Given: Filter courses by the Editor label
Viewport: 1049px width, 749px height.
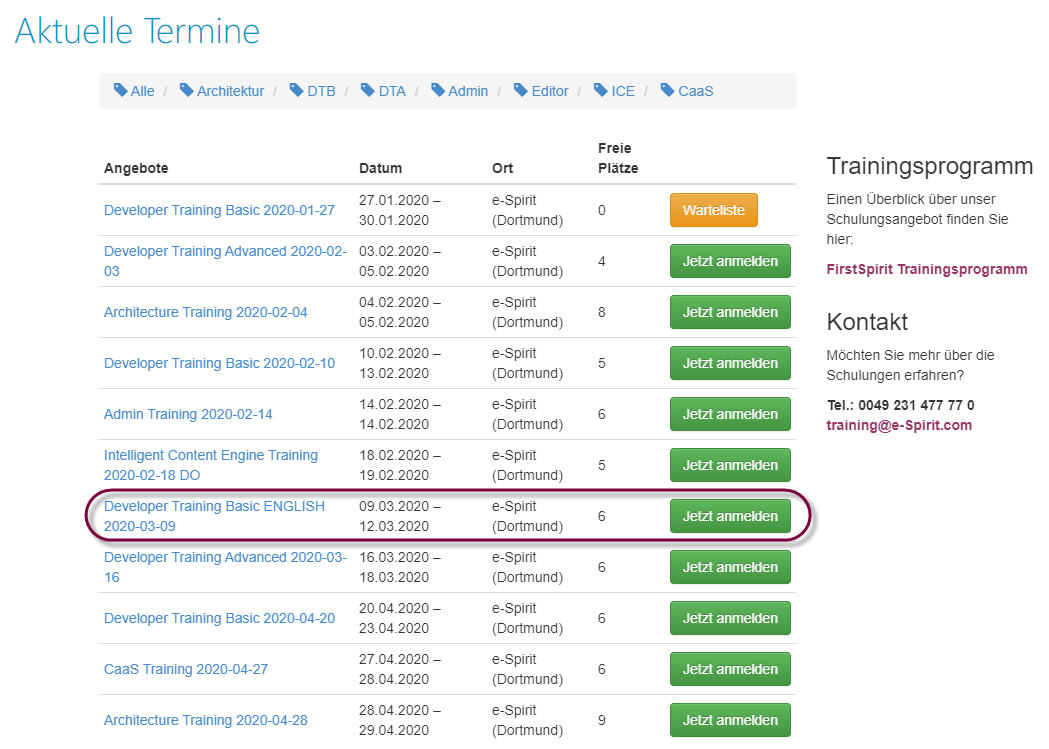Looking at the screenshot, I should coord(549,91).
